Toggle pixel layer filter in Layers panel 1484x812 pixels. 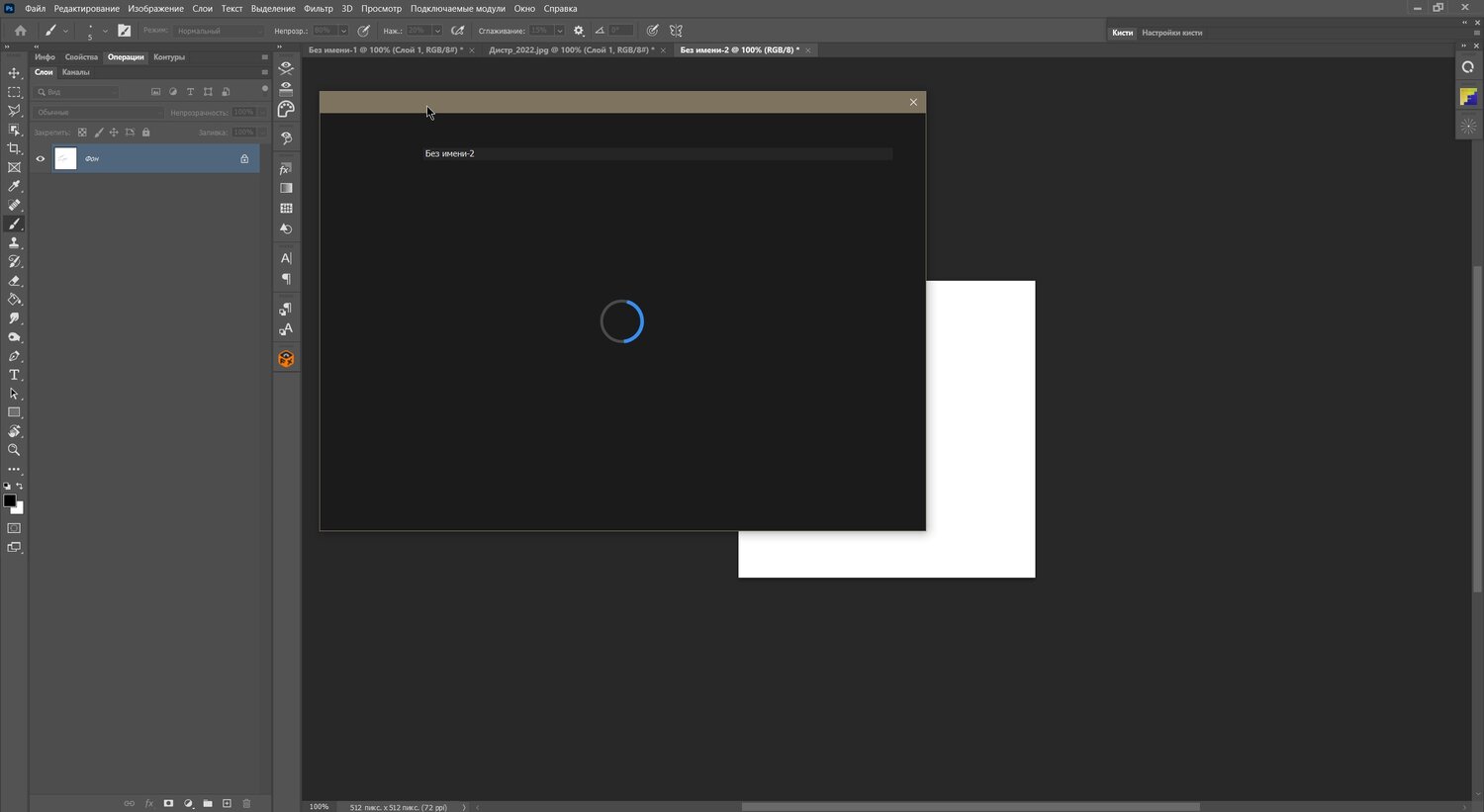click(x=155, y=92)
